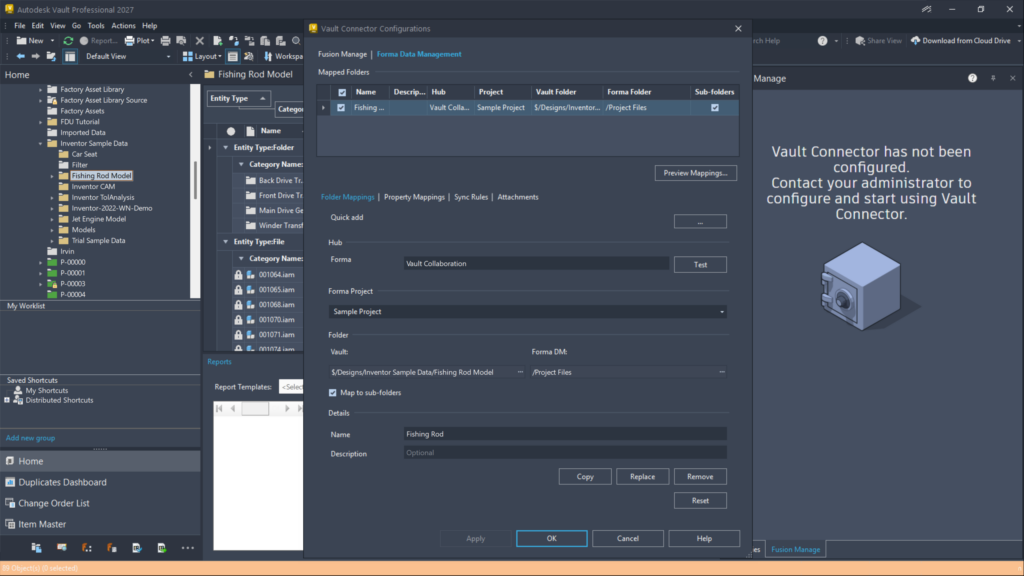
Task: Toggle the Sub-folders checkbox in Fishing row
Action: pos(715,108)
